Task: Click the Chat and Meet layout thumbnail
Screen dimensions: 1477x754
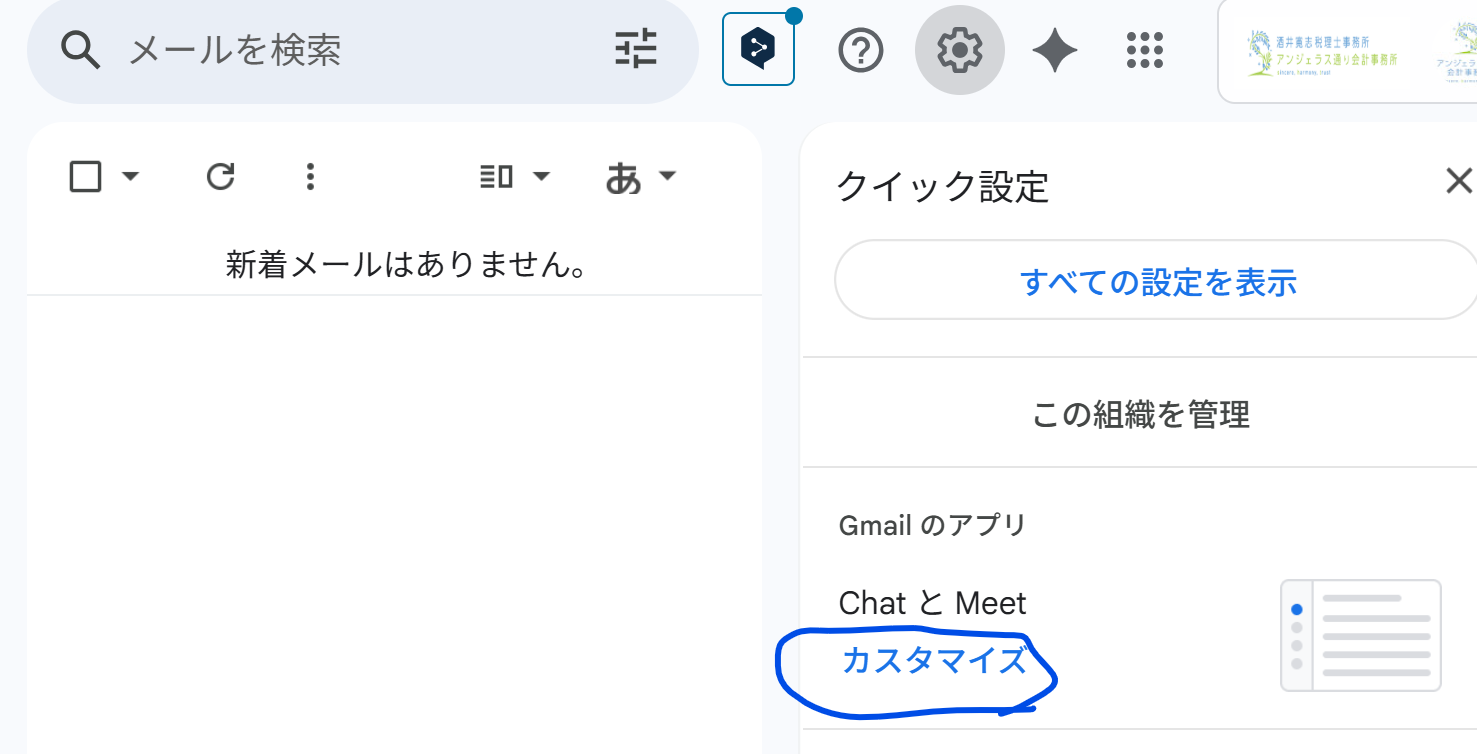Action: click(1361, 635)
